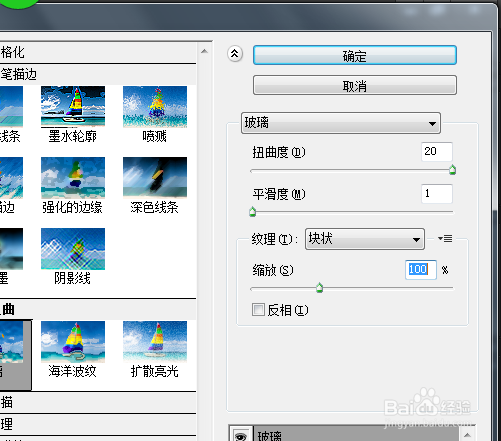The image size is (501, 441).
Task: Click the 扭曲度 slider handle
Action: click(x=452, y=170)
